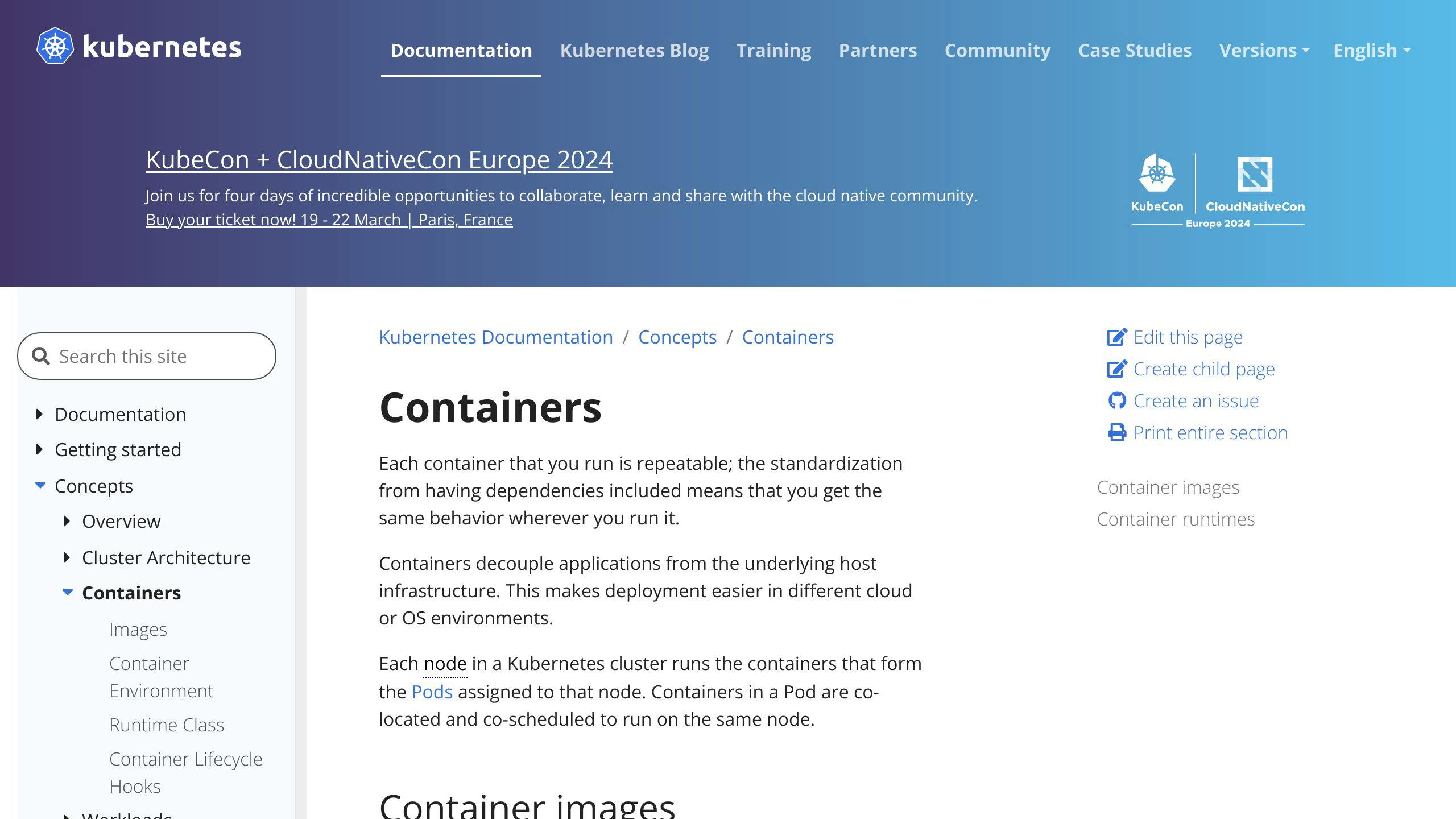Click the search magnifier icon

41,356
